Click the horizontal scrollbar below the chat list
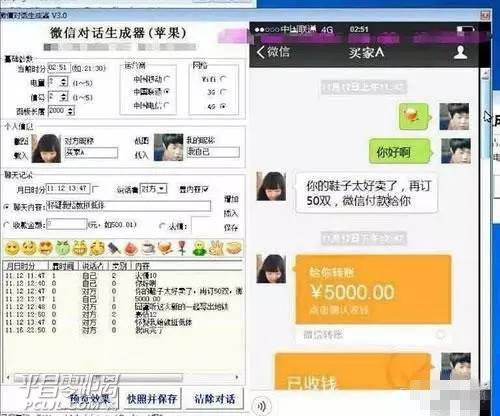The height and width of the screenshot is (416, 500). click(122, 378)
